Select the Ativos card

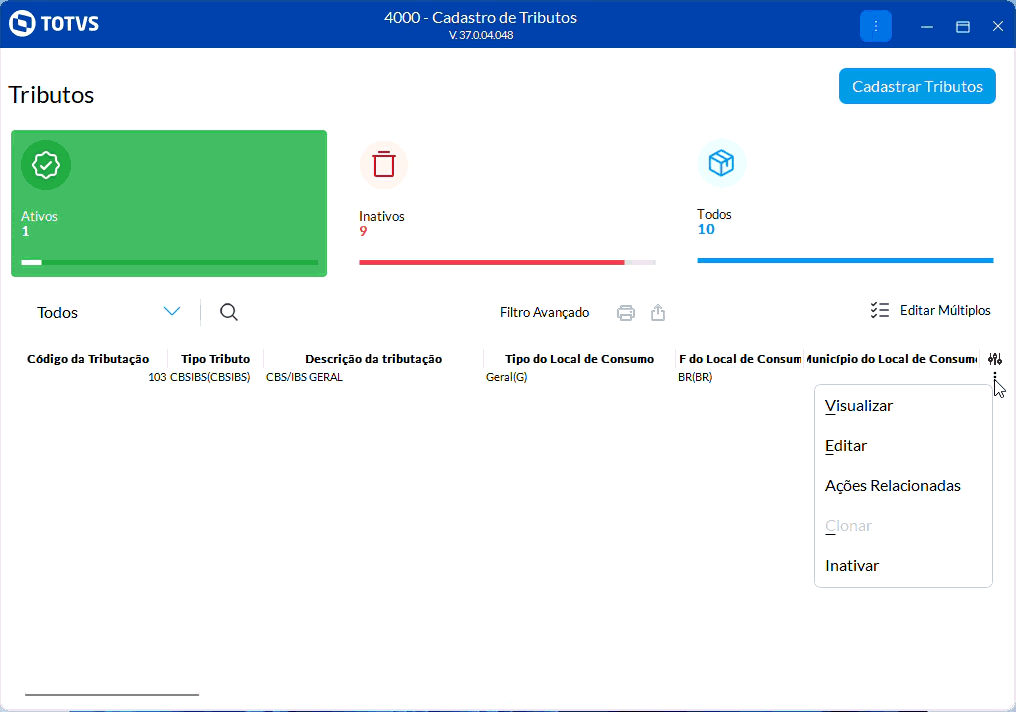[x=169, y=203]
